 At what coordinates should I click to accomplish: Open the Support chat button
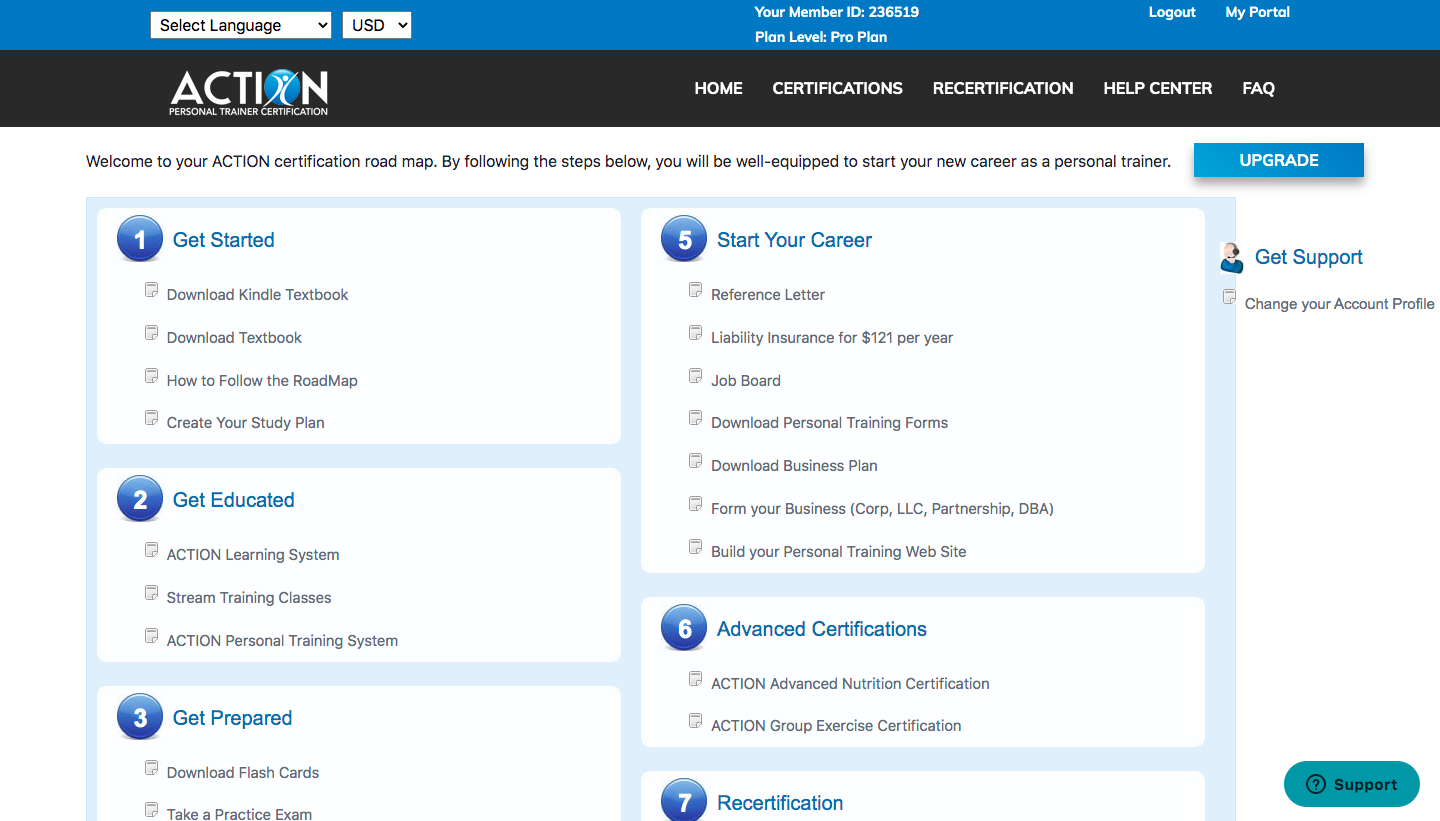[1352, 785]
